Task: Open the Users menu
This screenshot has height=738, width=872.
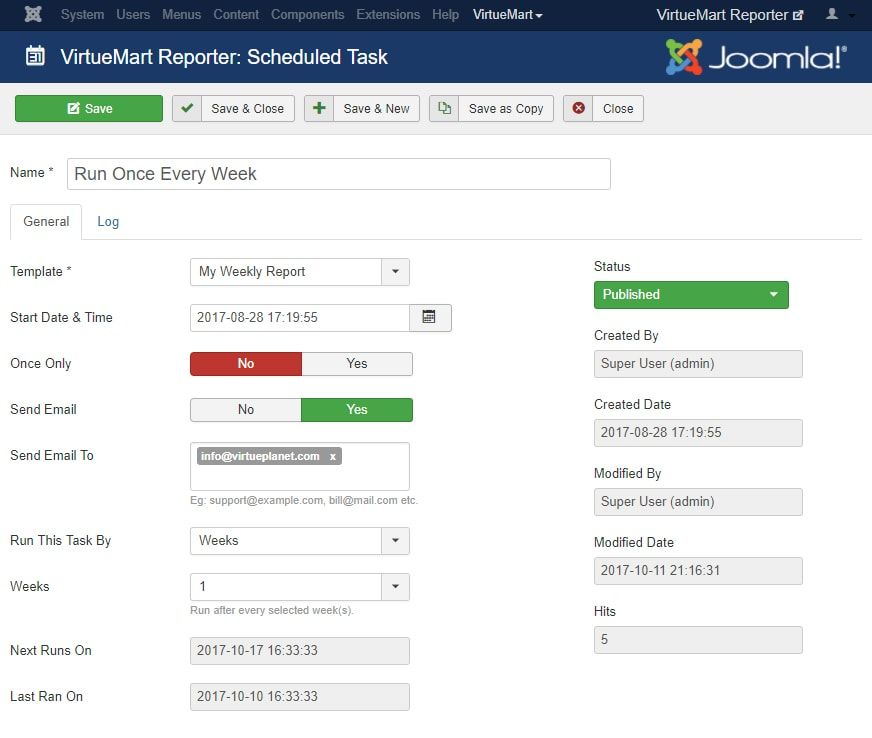Action: click(133, 14)
